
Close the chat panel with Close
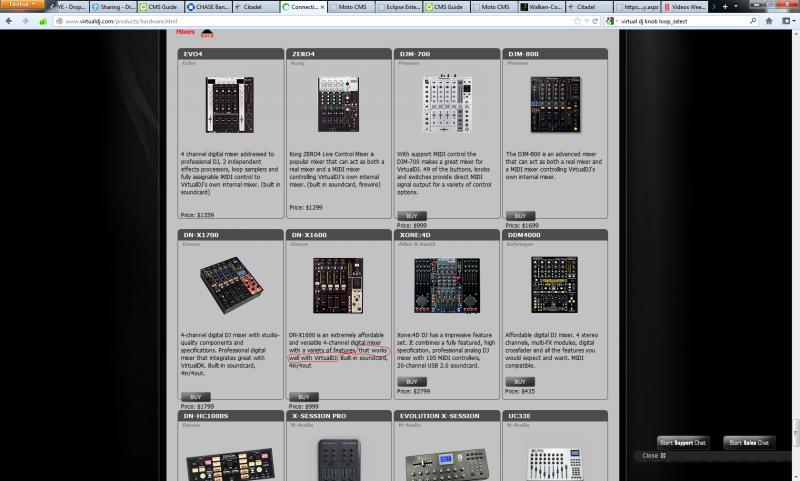click(x=654, y=455)
